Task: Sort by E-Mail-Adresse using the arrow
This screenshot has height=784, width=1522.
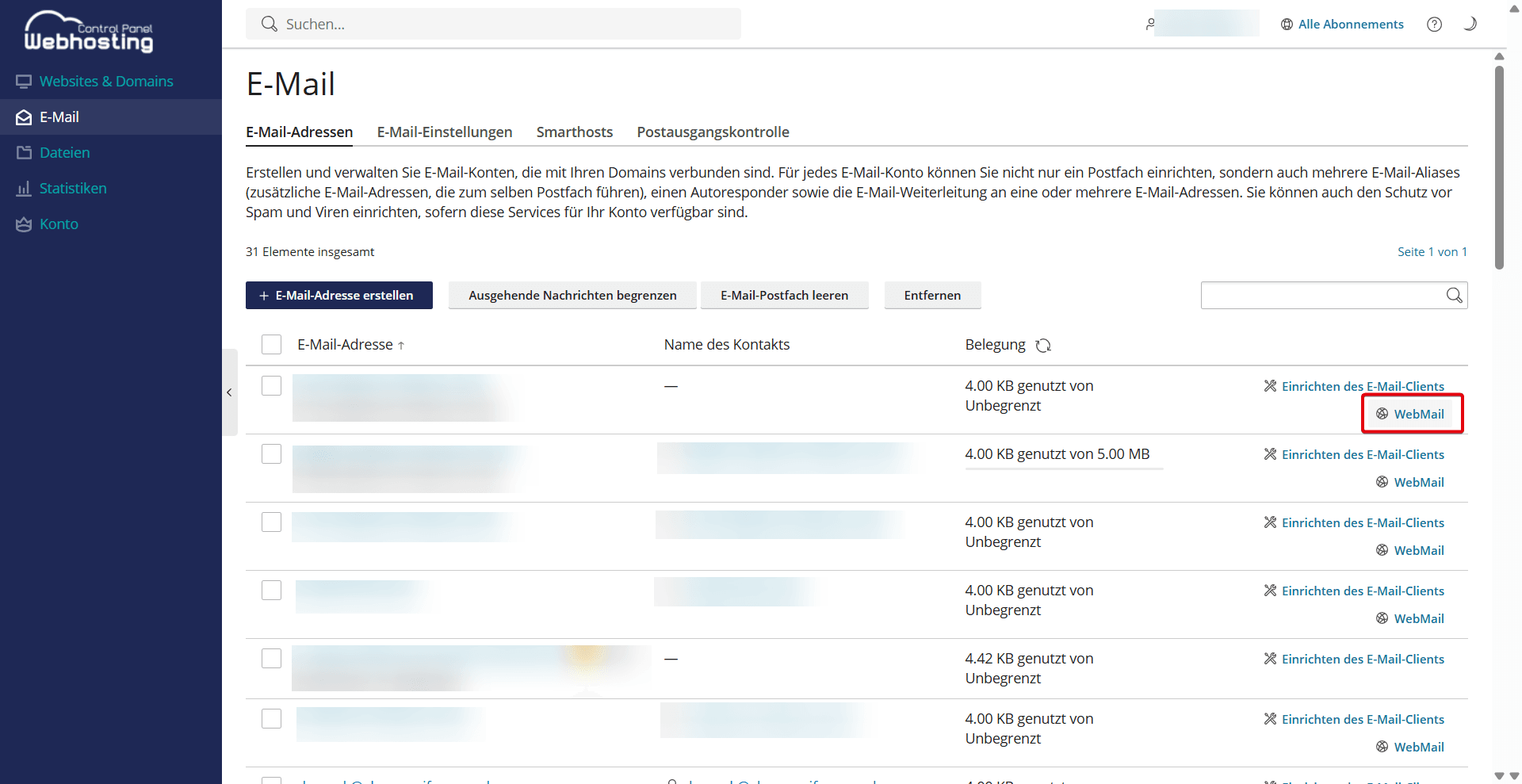Action: [403, 345]
